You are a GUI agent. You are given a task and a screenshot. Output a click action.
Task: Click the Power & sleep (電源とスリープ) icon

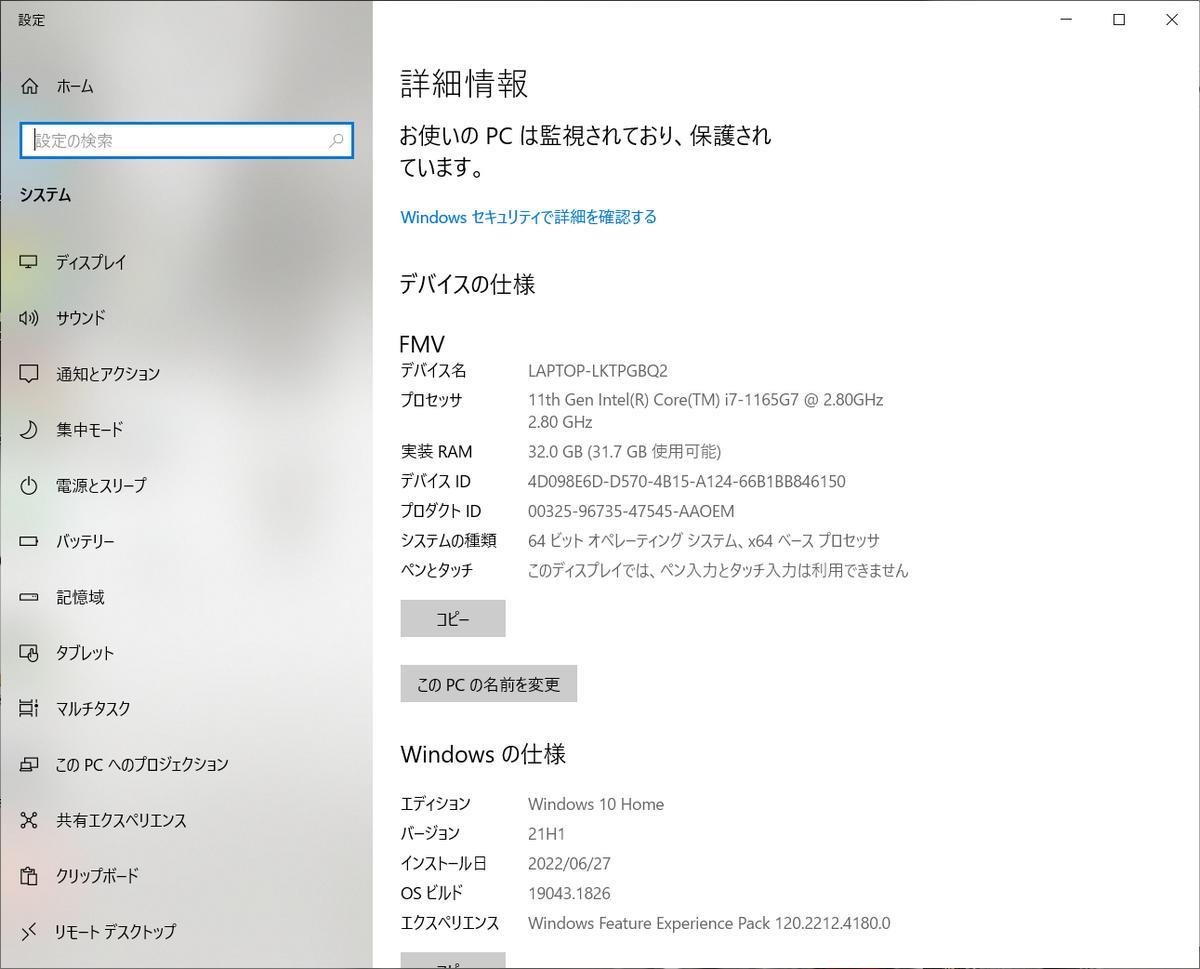click(x=29, y=486)
